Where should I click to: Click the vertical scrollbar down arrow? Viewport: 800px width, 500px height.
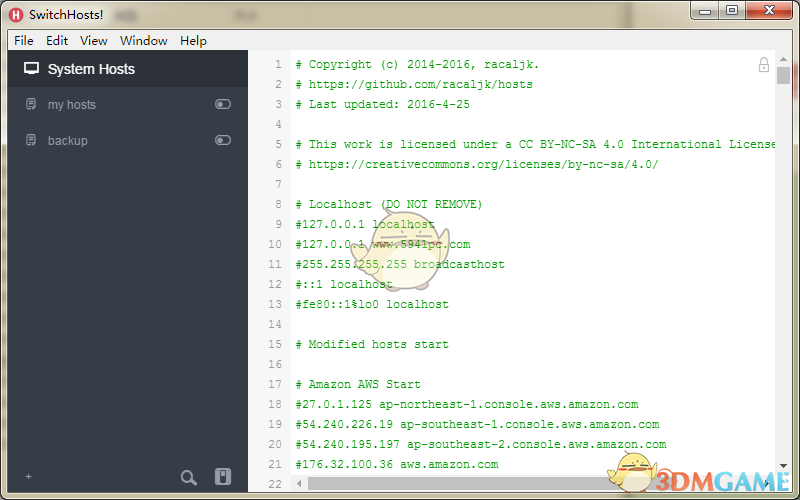click(x=783, y=466)
